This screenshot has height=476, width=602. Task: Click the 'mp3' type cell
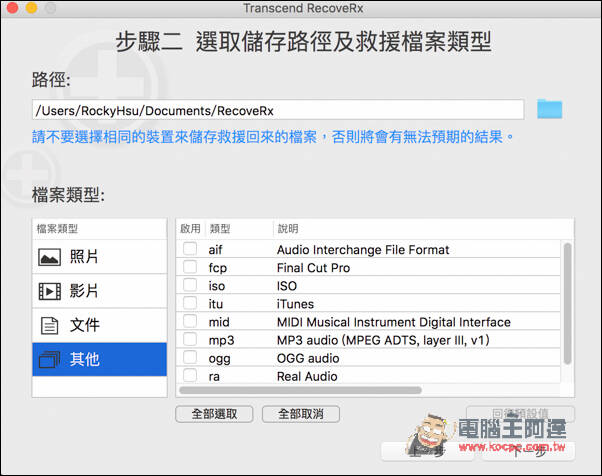[x=221, y=340]
